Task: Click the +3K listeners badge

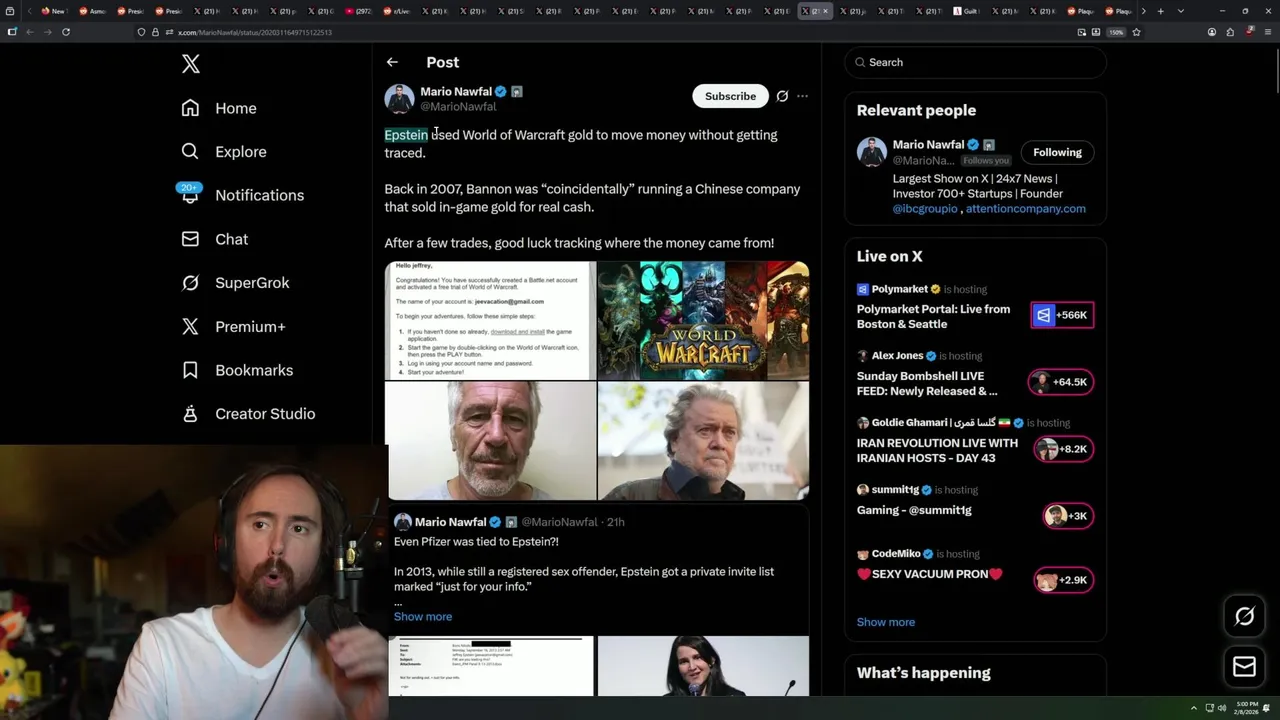Action: tap(1068, 516)
